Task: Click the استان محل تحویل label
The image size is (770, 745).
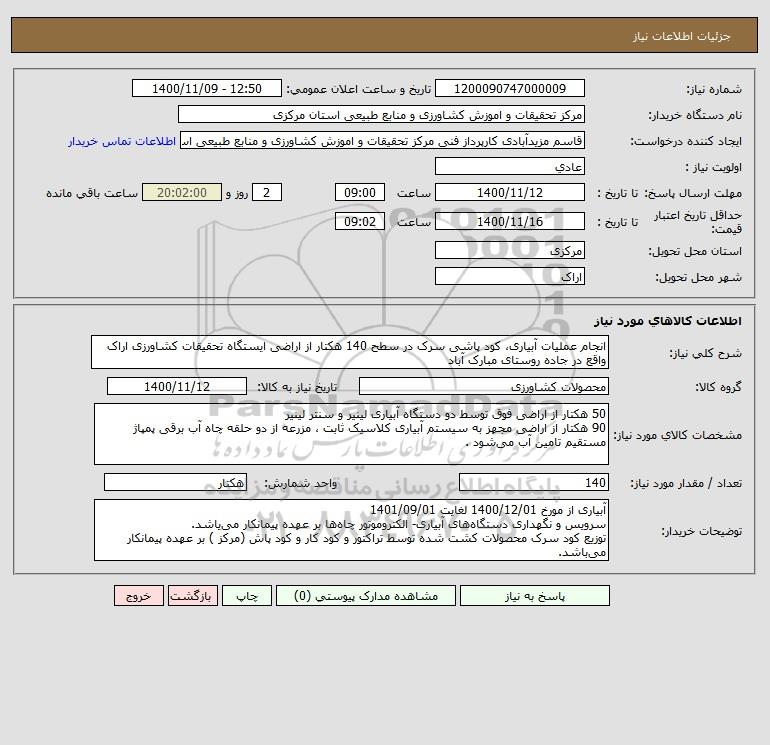Action: [695, 251]
